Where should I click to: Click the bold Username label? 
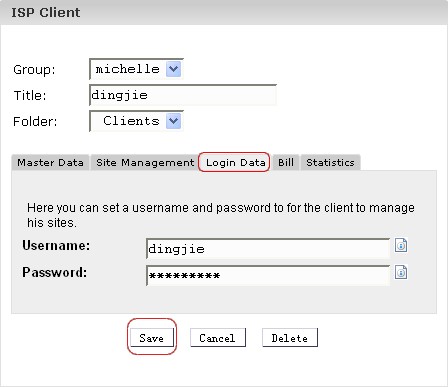pyautogui.click(x=56, y=245)
